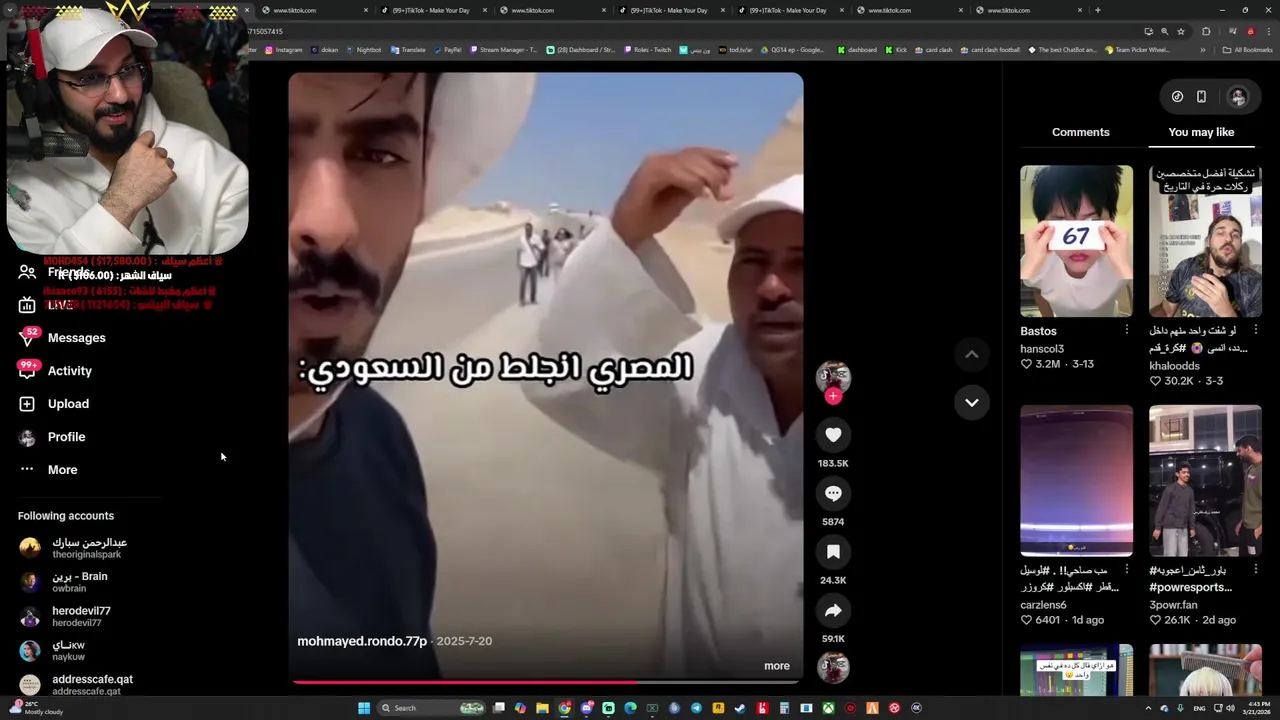The width and height of the screenshot is (1280, 720).
Task: Like the video with the heart icon
Action: pos(833,435)
